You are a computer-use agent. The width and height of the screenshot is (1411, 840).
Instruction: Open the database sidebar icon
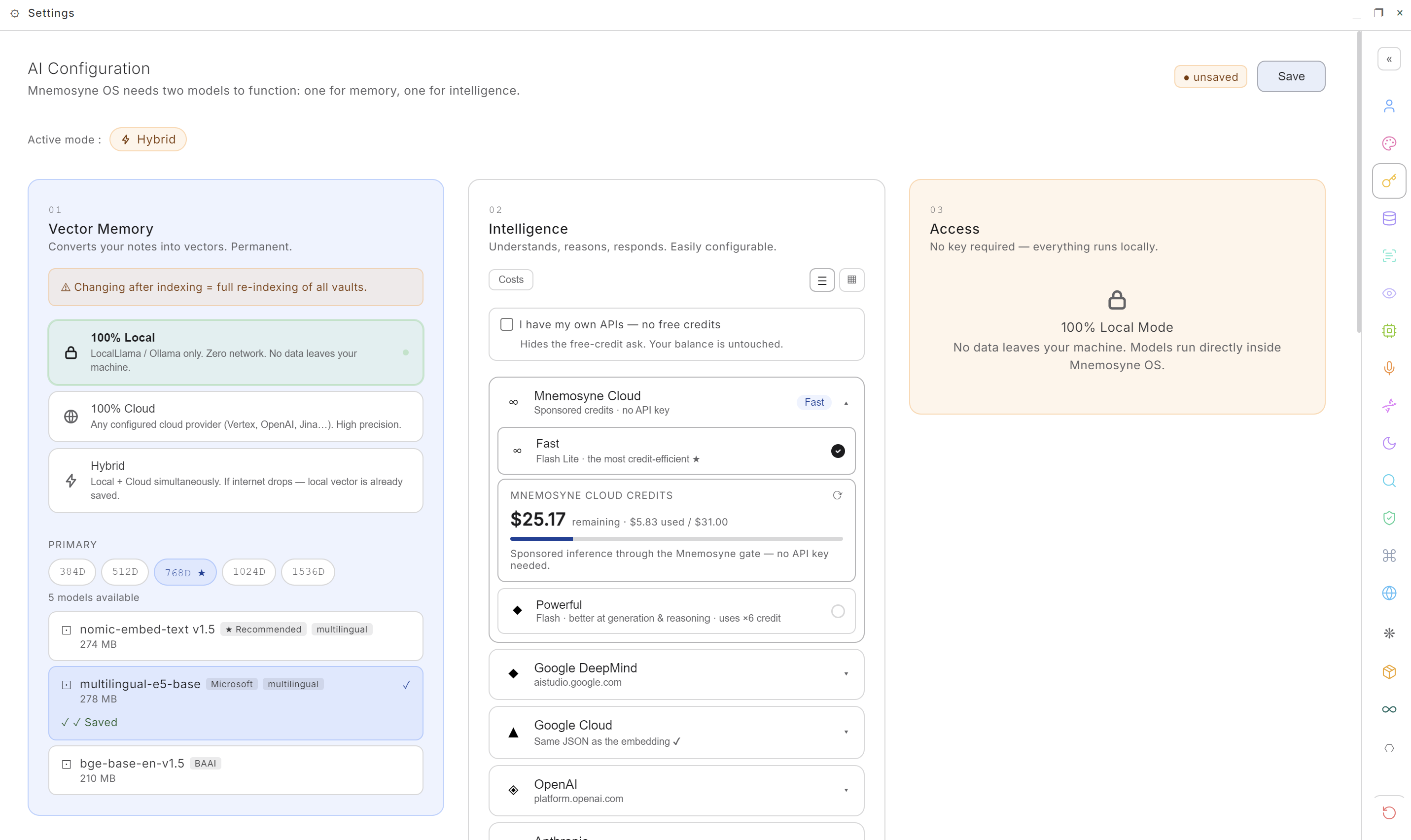pos(1389,218)
